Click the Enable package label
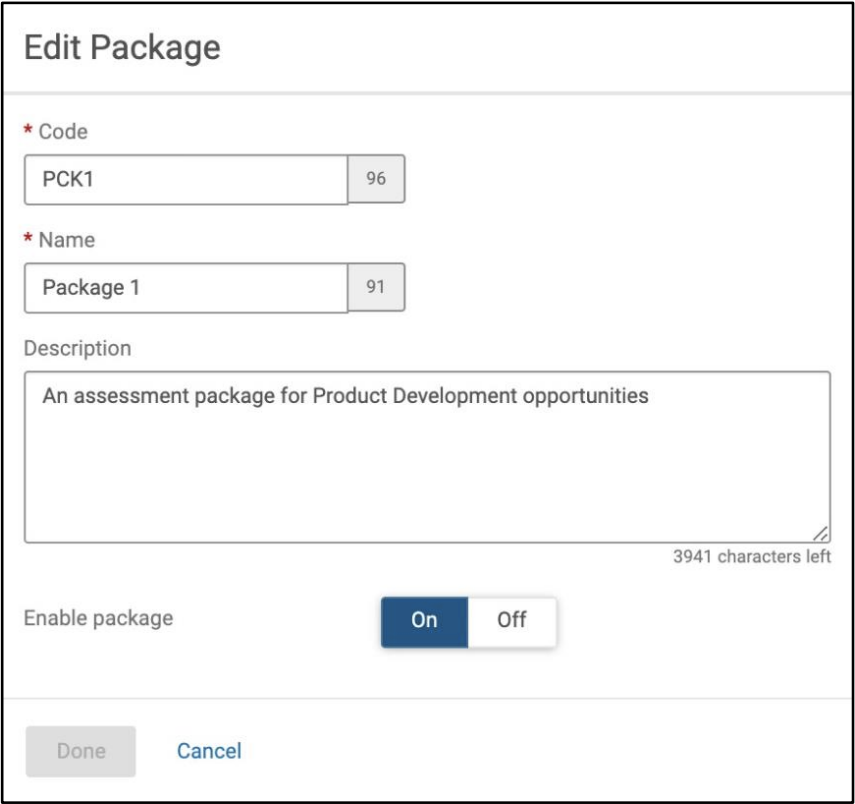The width and height of the screenshot is (855, 804). [98, 618]
